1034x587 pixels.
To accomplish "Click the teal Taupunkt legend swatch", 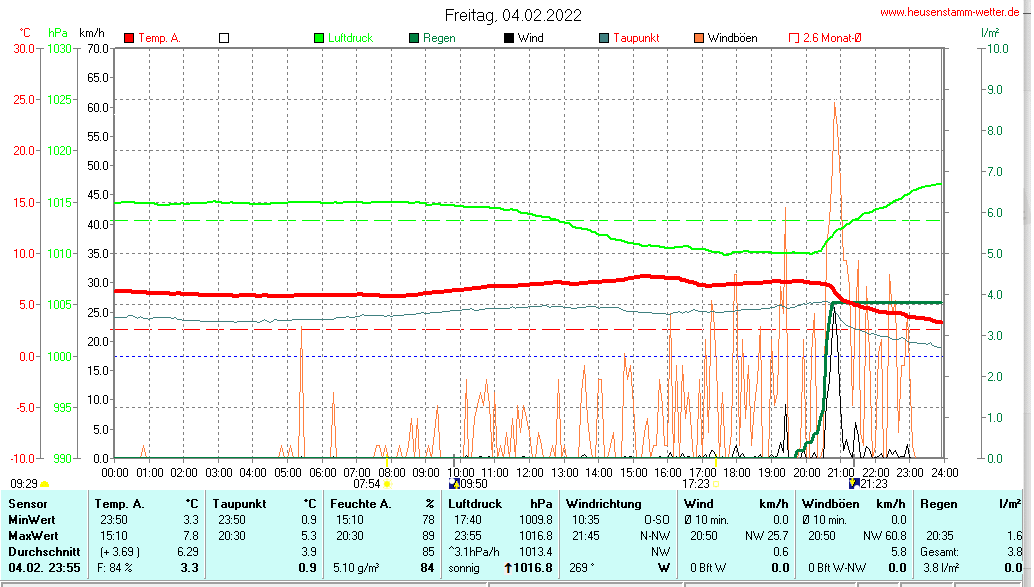I will [x=604, y=38].
